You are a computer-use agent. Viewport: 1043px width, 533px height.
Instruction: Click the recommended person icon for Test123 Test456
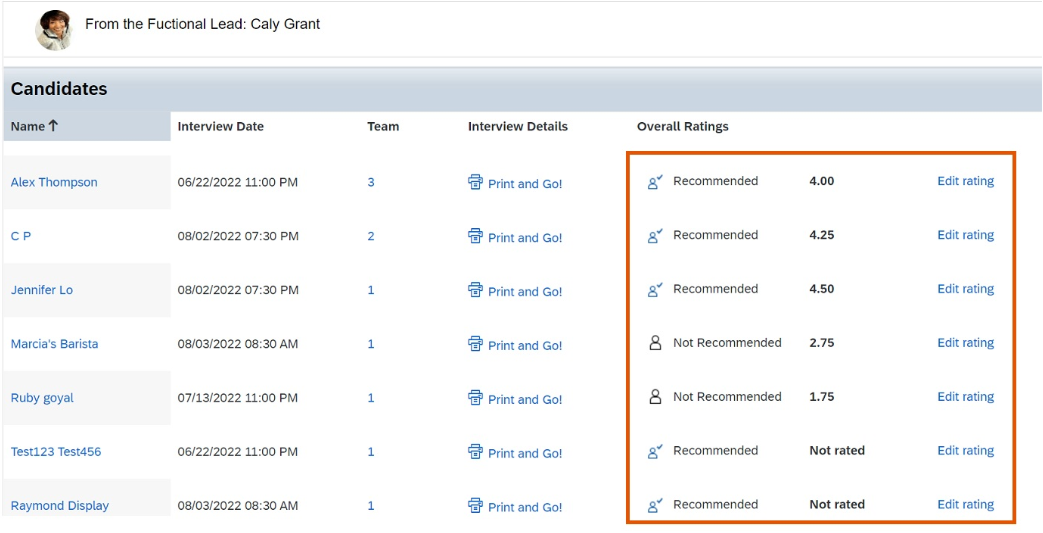(x=655, y=451)
